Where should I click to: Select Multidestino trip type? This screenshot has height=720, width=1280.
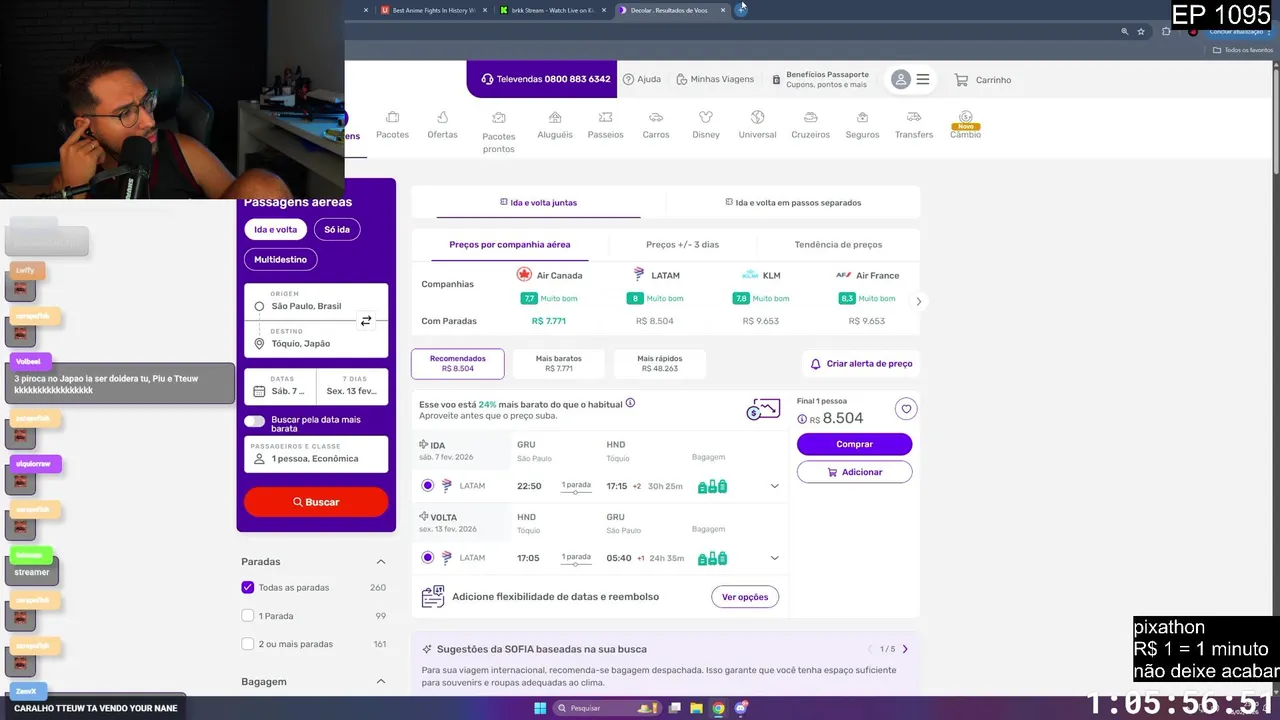(x=280, y=259)
